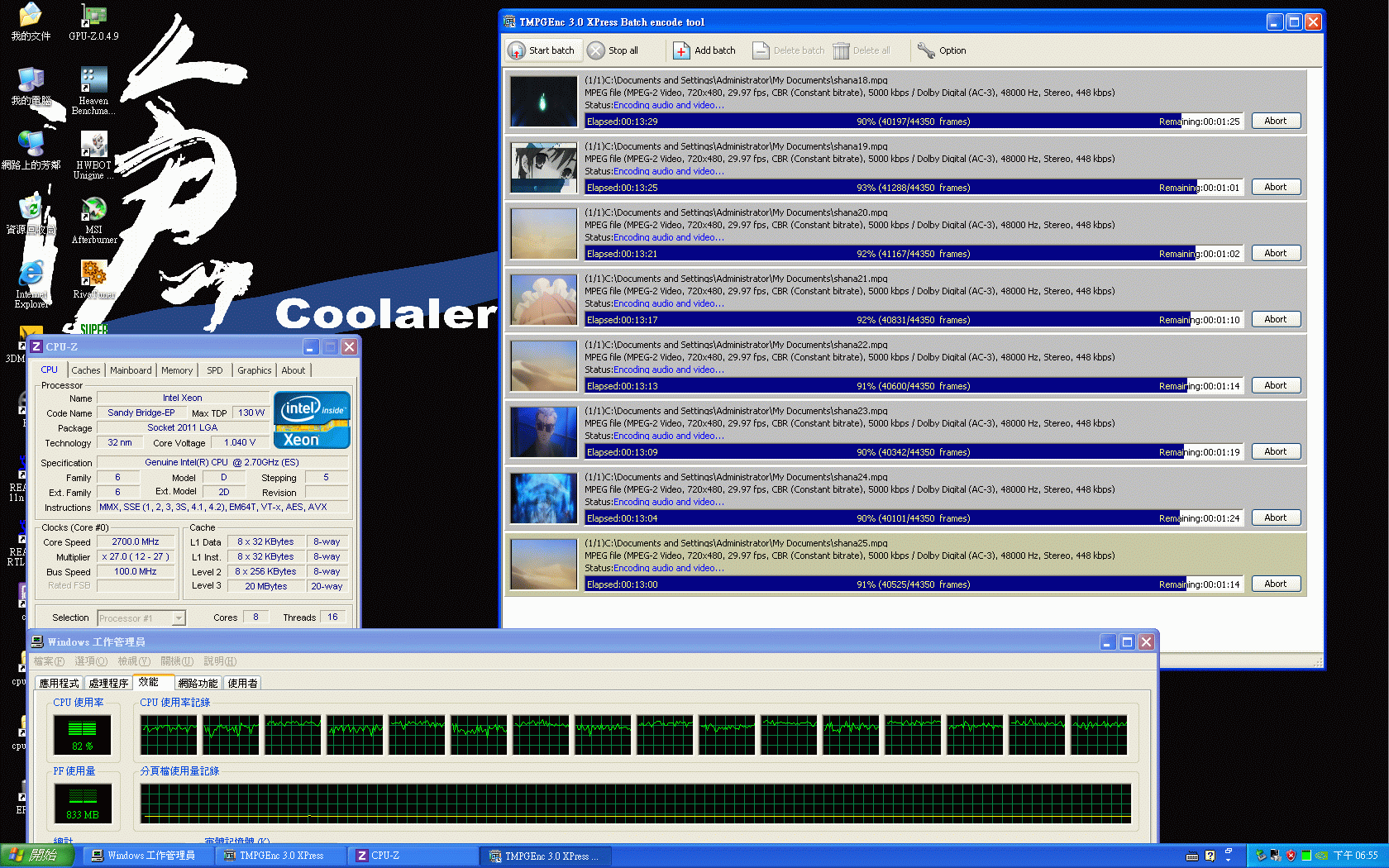
Task: Click the shana21.mpg encoding progress bar
Action: (x=913, y=320)
